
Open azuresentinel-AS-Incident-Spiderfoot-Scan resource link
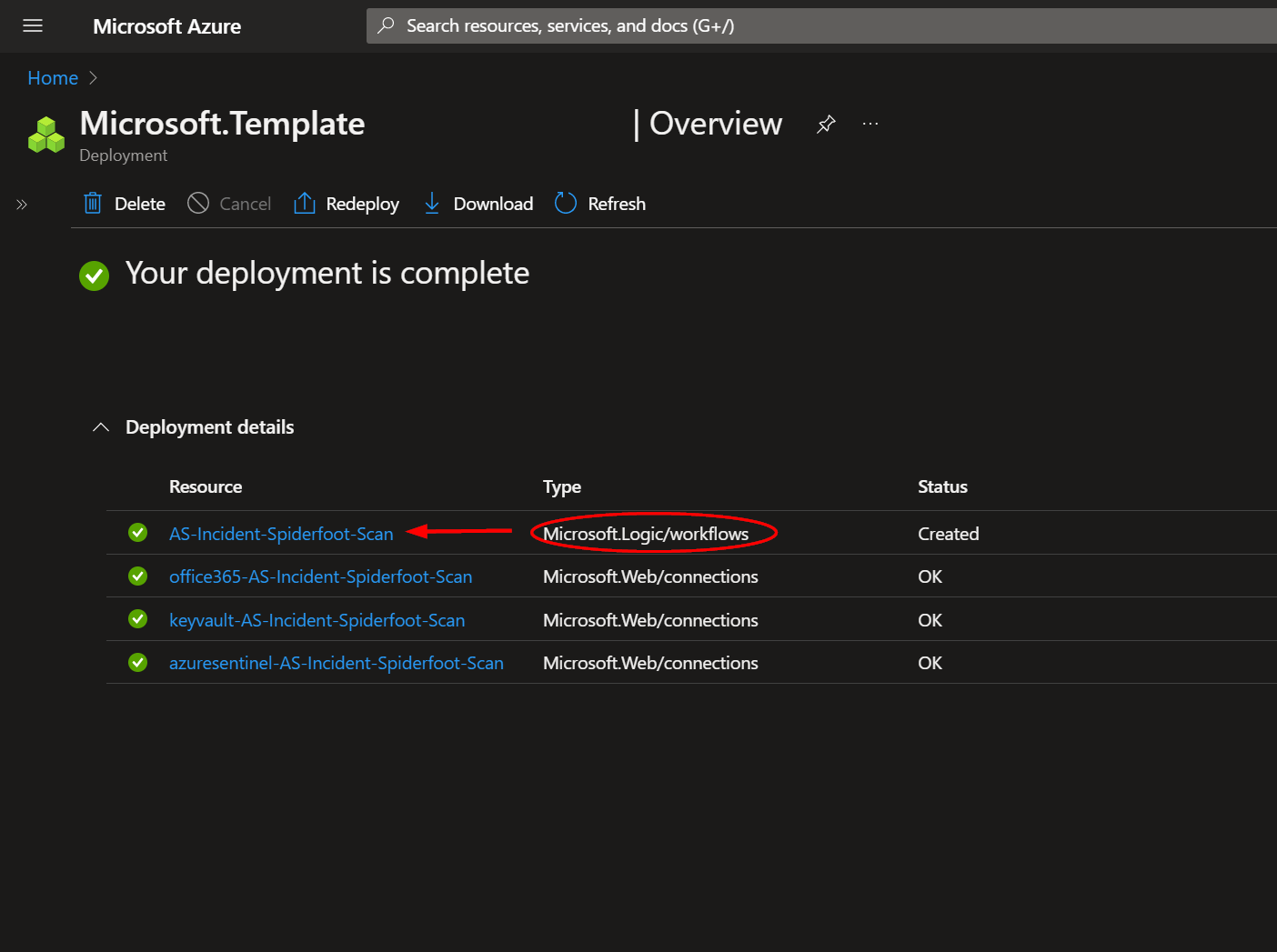pyautogui.click(x=337, y=663)
